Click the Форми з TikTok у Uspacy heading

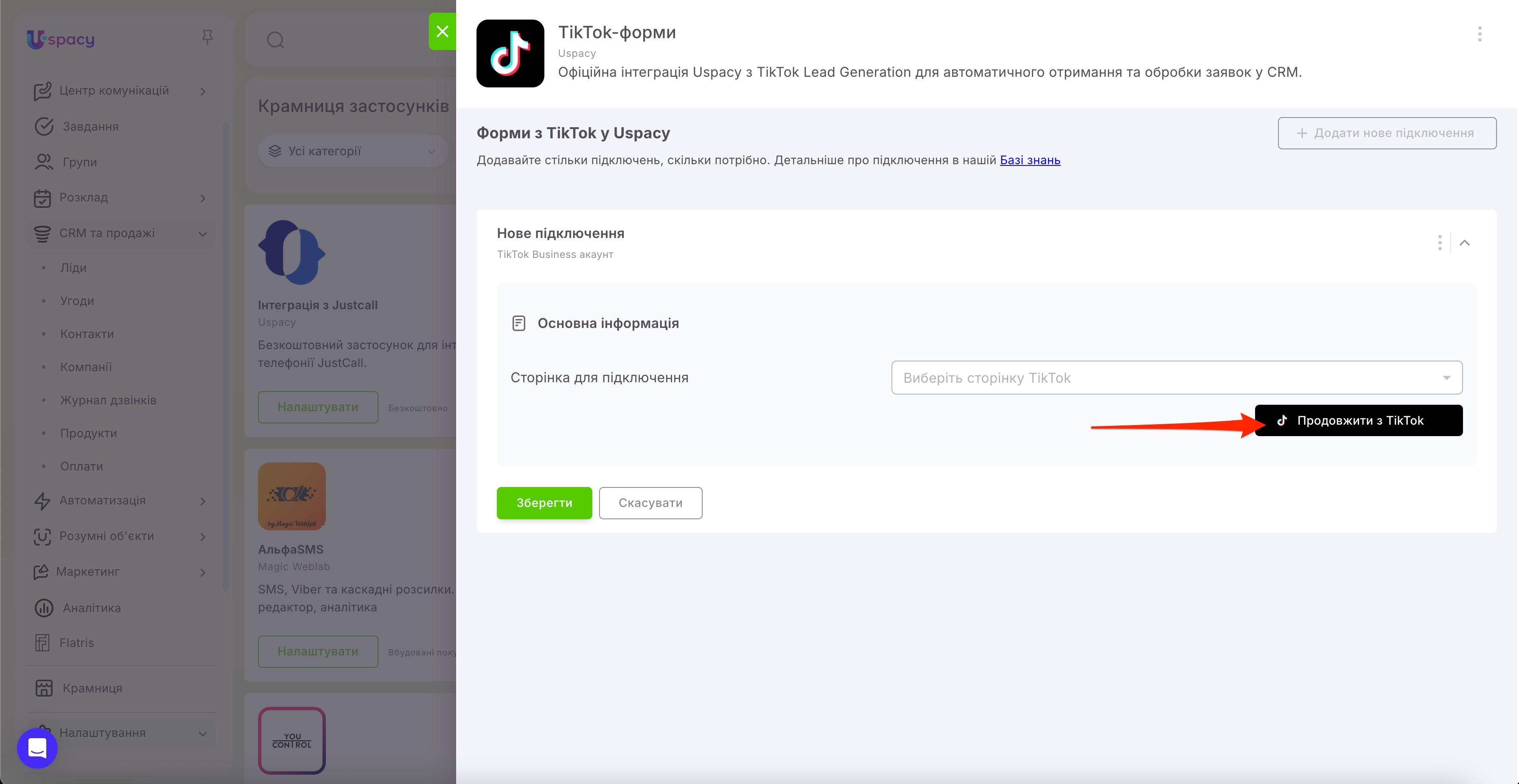coord(573,133)
